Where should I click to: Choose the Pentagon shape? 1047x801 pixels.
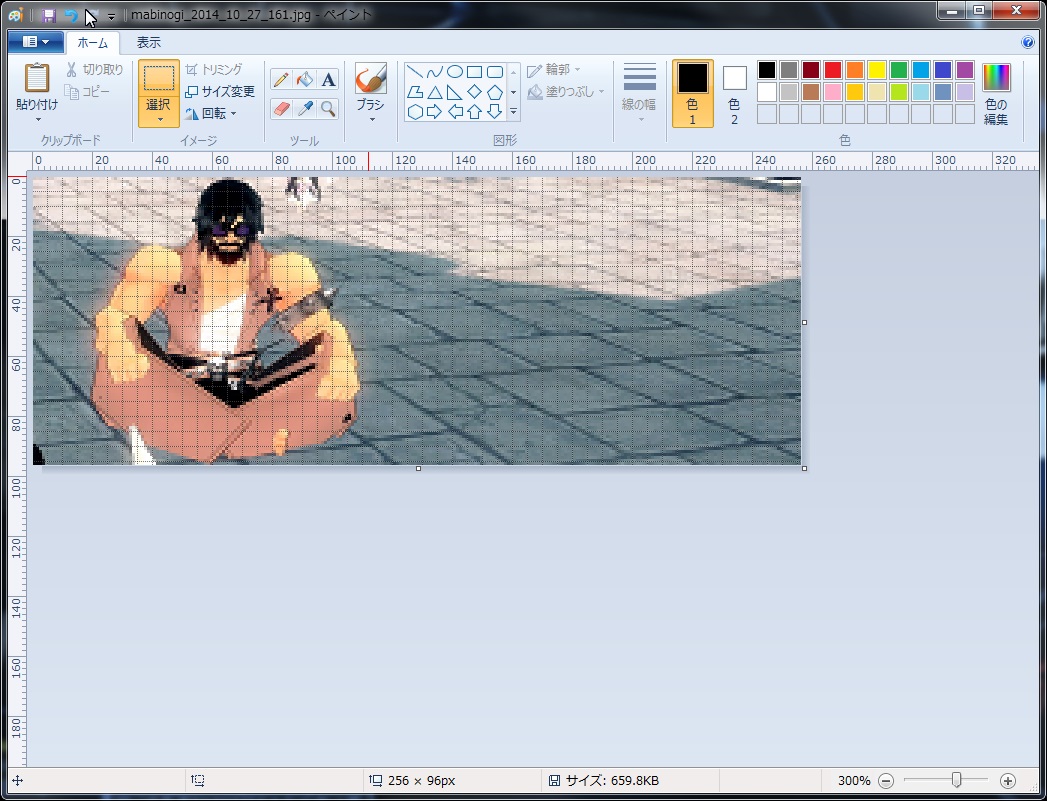(x=495, y=91)
